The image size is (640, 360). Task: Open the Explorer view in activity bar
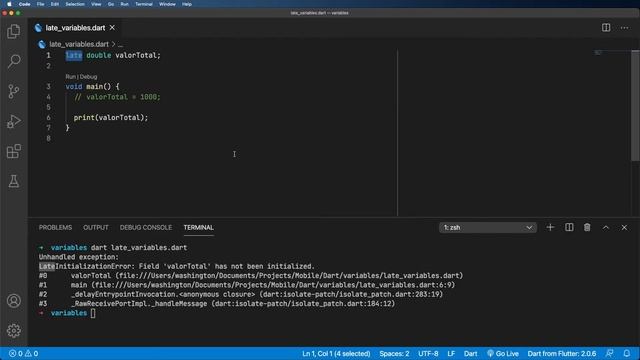13,31
